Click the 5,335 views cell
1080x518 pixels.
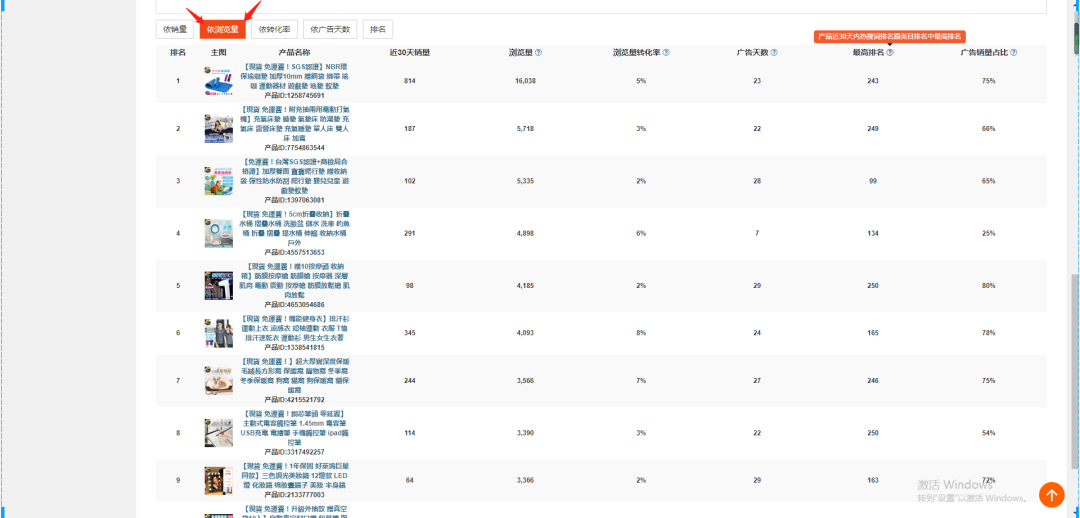click(525, 181)
